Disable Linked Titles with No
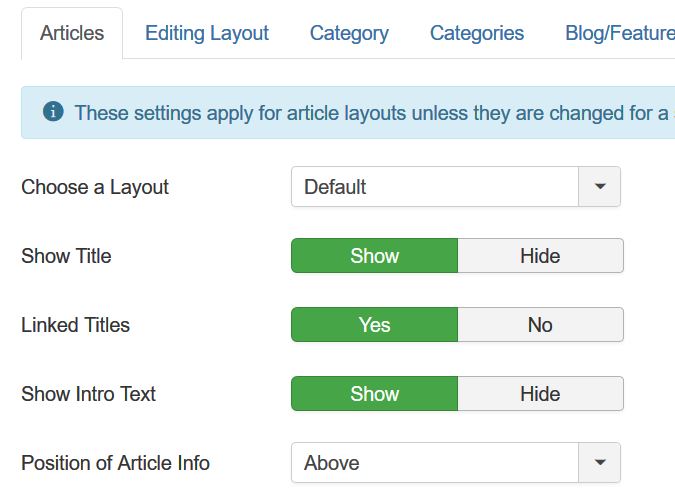 [x=540, y=325]
